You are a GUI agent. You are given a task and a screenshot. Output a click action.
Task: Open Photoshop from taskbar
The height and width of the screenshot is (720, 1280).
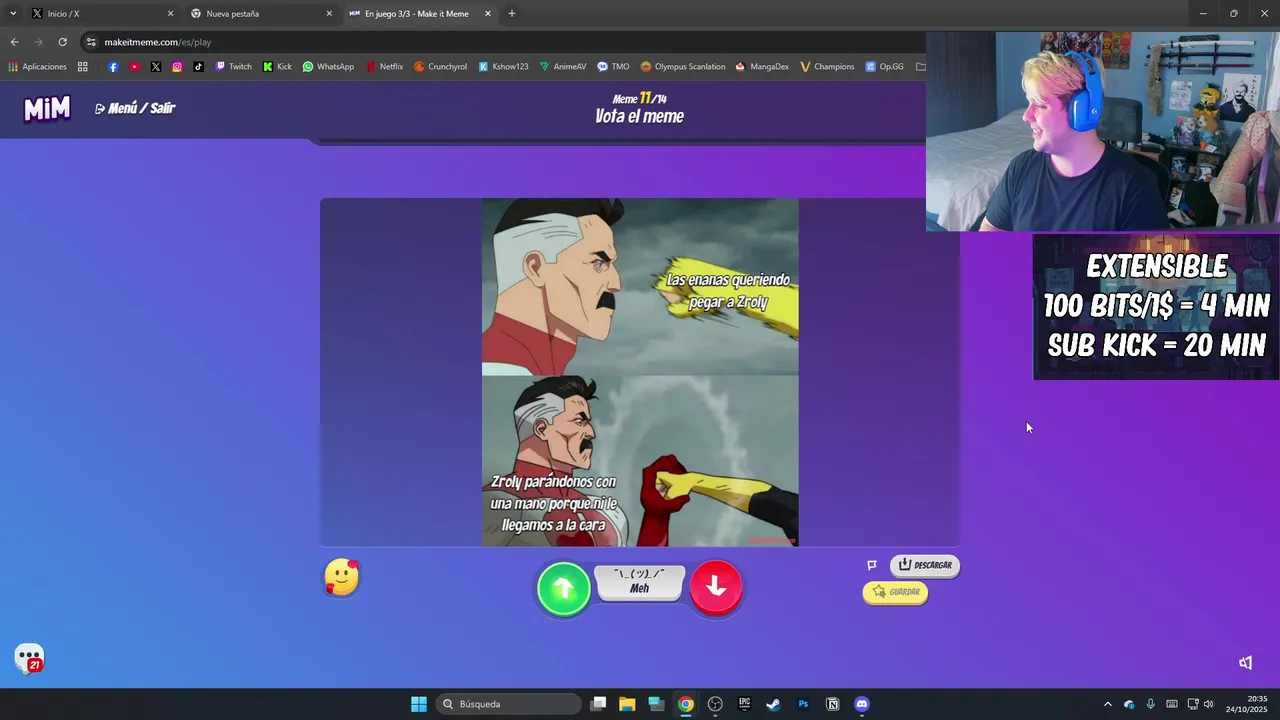click(x=803, y=704)
